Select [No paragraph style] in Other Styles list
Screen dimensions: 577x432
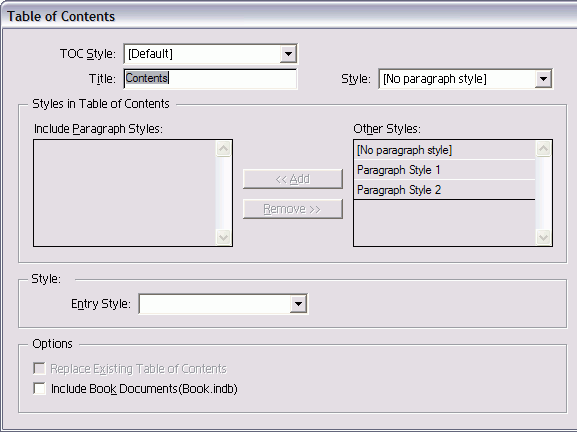click(444, 150)
